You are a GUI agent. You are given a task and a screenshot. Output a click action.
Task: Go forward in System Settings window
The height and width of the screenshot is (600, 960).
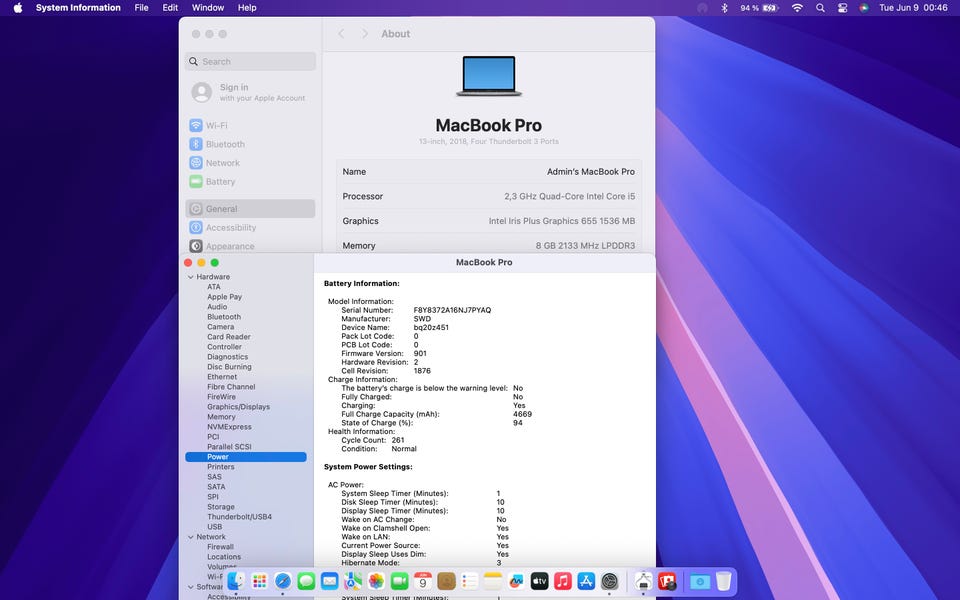pyautogui.click(x=364, y=34)
